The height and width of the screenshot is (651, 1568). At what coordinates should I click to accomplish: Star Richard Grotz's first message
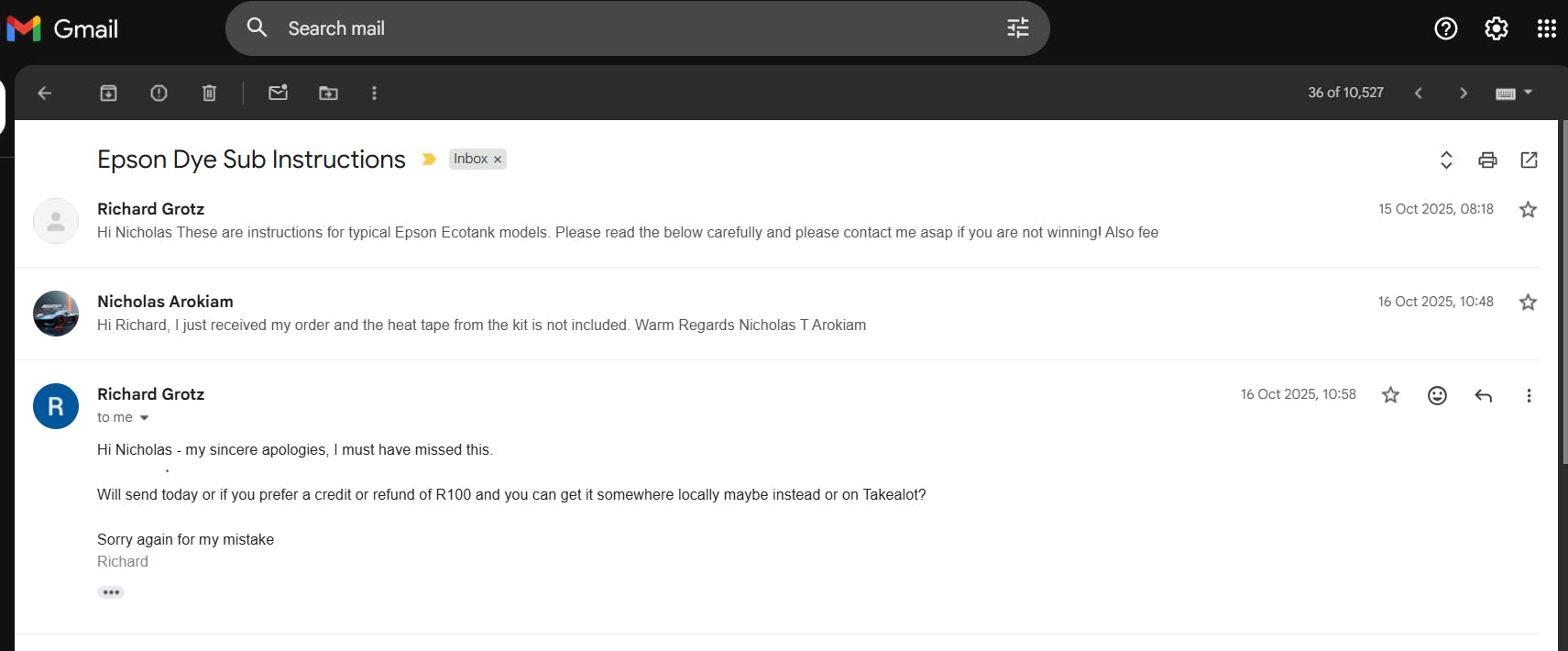(x=1528, y=210)
